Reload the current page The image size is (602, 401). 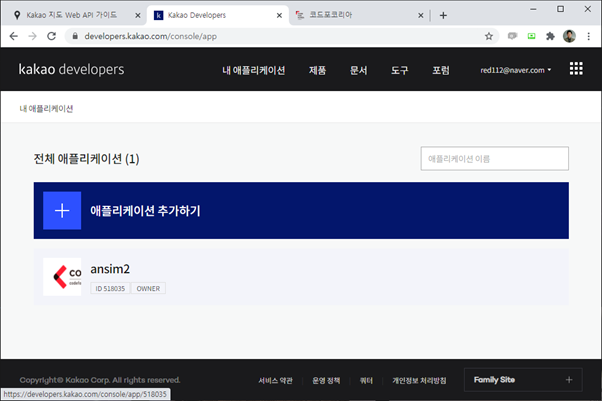(x=51, y=36)
